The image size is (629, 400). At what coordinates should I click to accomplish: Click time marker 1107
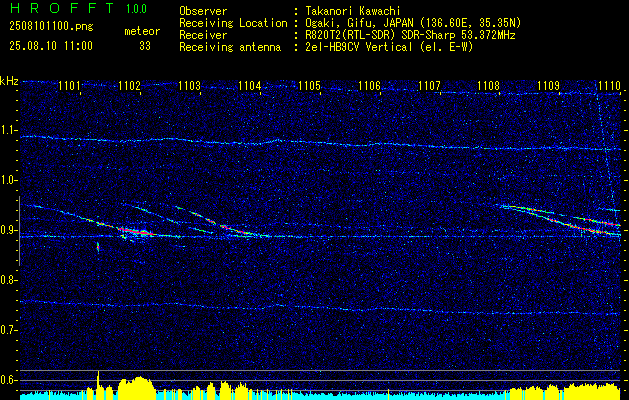429,85
